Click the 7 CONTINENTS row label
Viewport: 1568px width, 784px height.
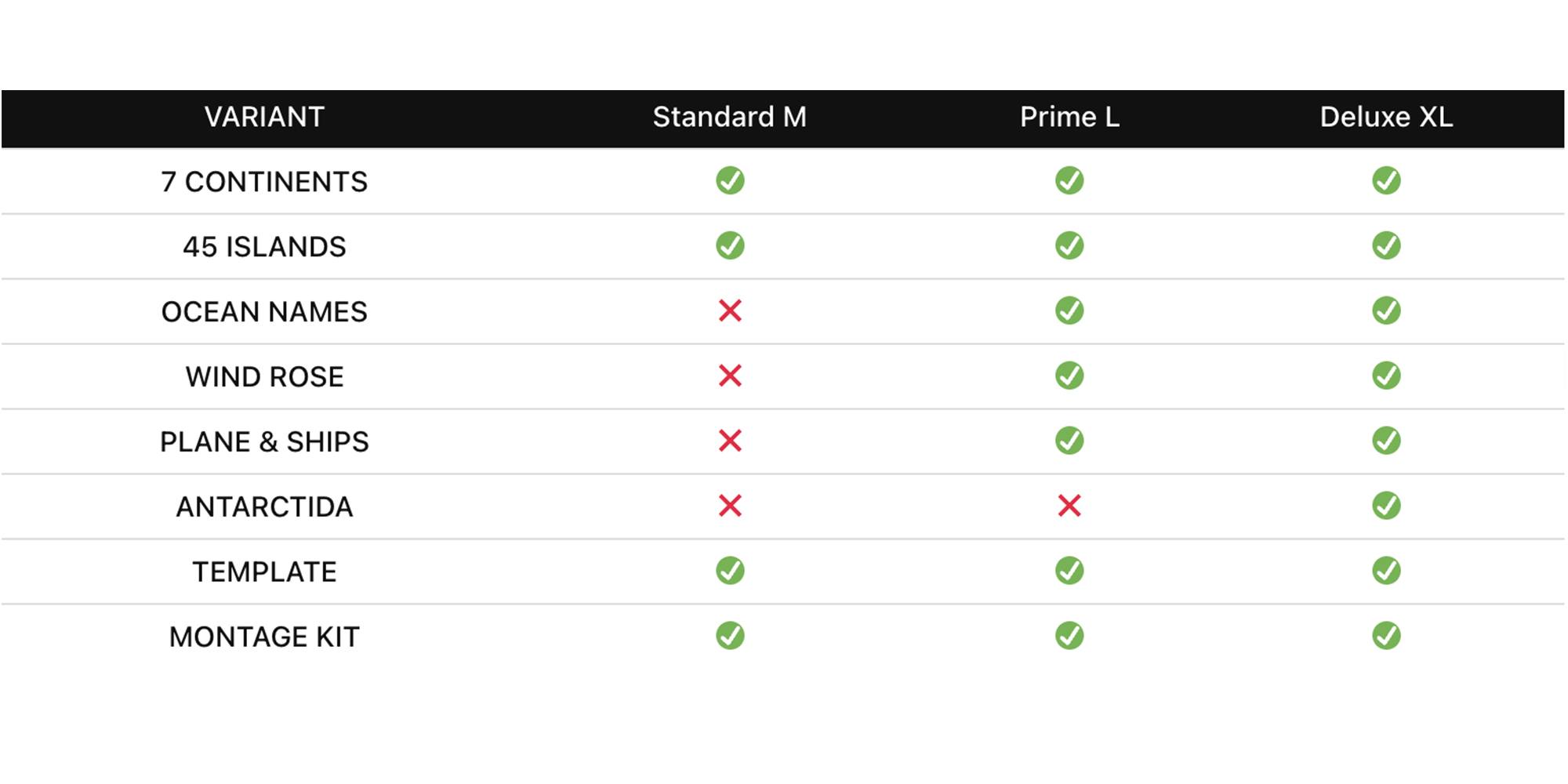click(264, 182)
